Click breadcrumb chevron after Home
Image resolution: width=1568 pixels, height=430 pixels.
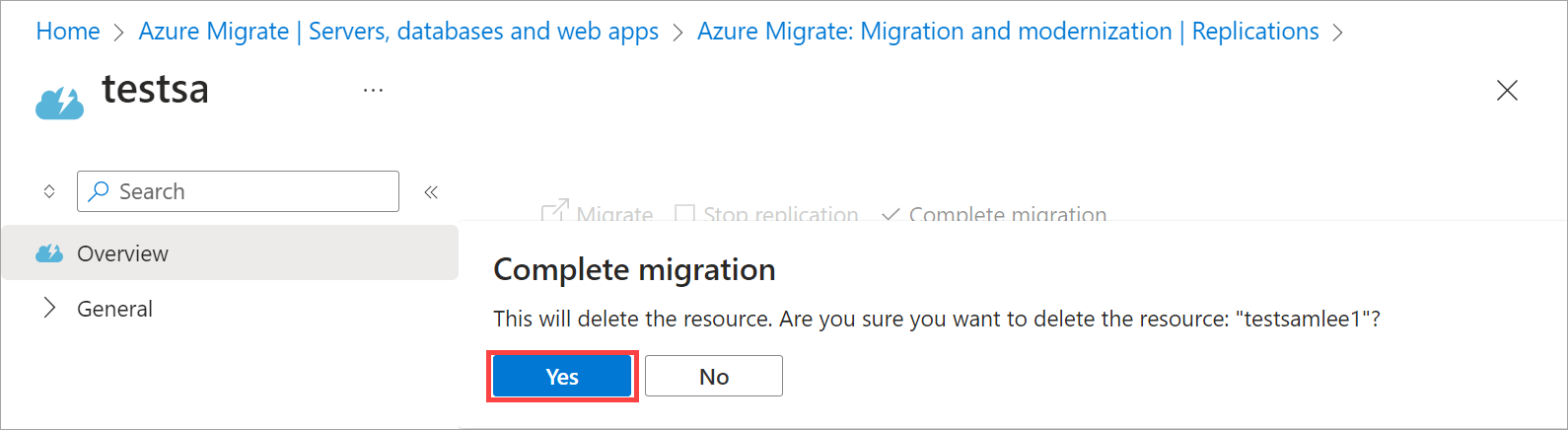[x=118, y=33]
